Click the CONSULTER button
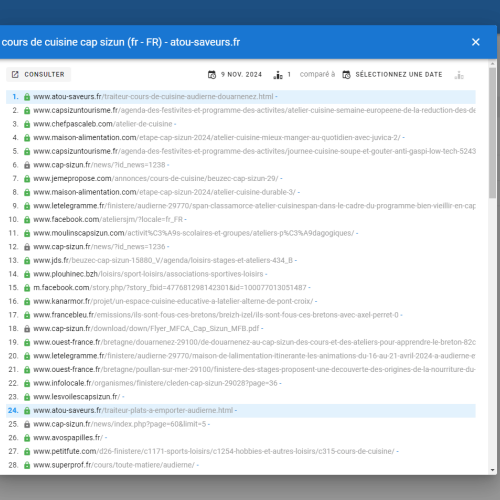 point(38,74)
